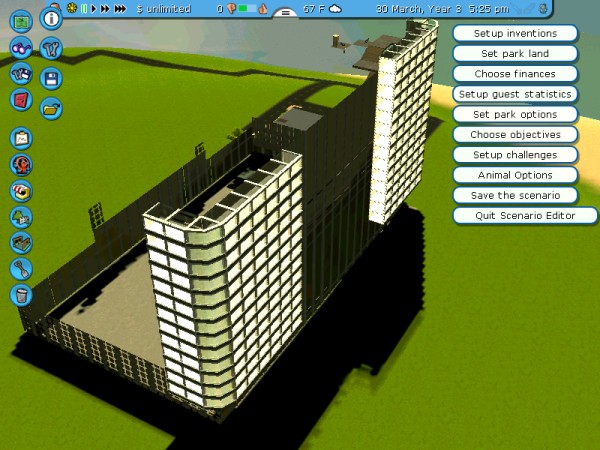Viewport: 600px width, 450px height.
Task: Click the green park rating bar
Action: click(247, 8)
